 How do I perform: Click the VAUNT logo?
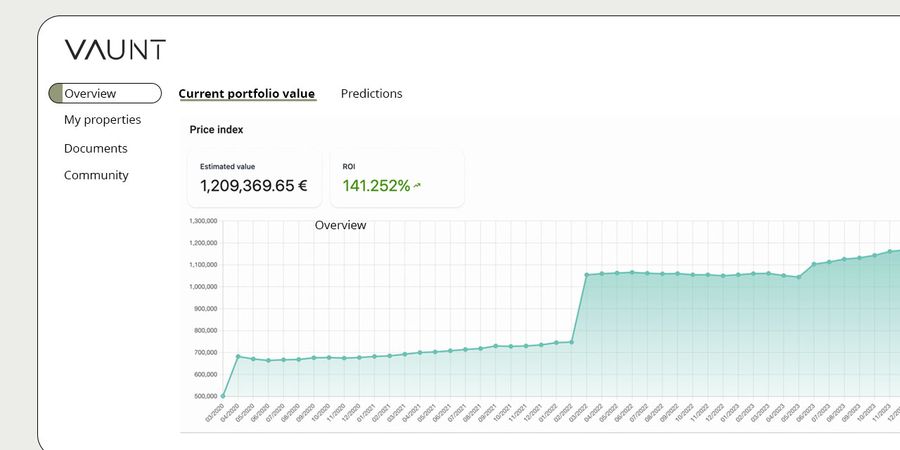[115, 50]
